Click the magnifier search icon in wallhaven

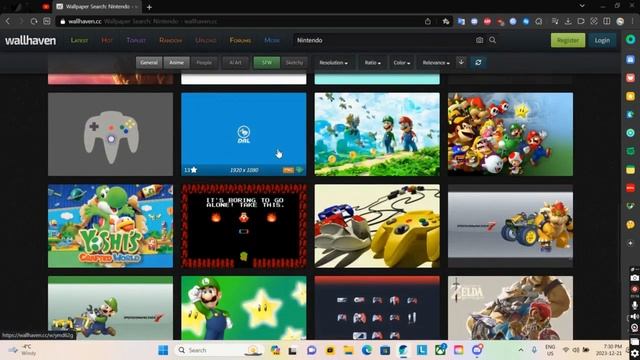click(493, 40)
